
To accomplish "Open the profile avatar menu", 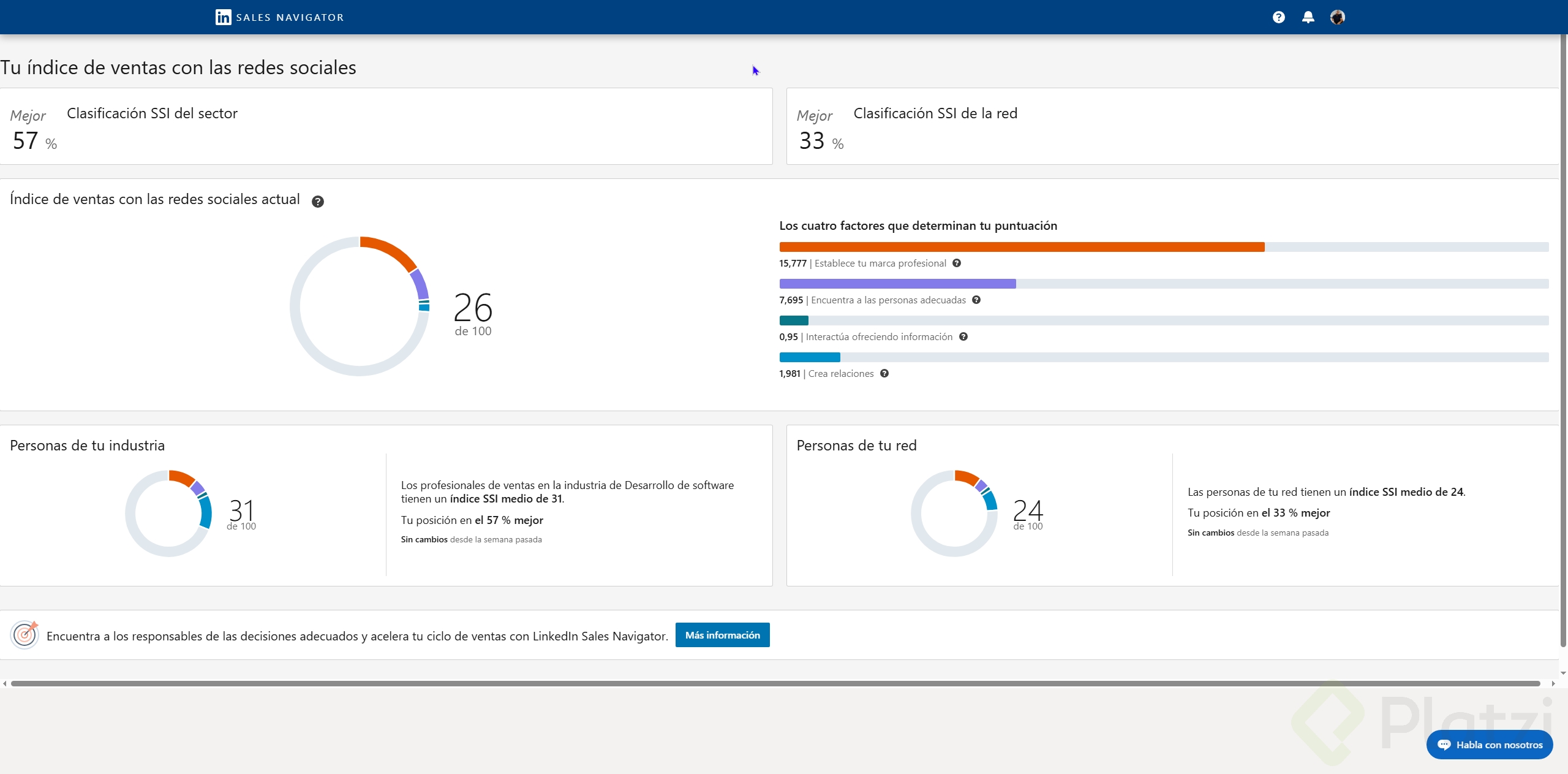I will click(x=1337, y=17).
